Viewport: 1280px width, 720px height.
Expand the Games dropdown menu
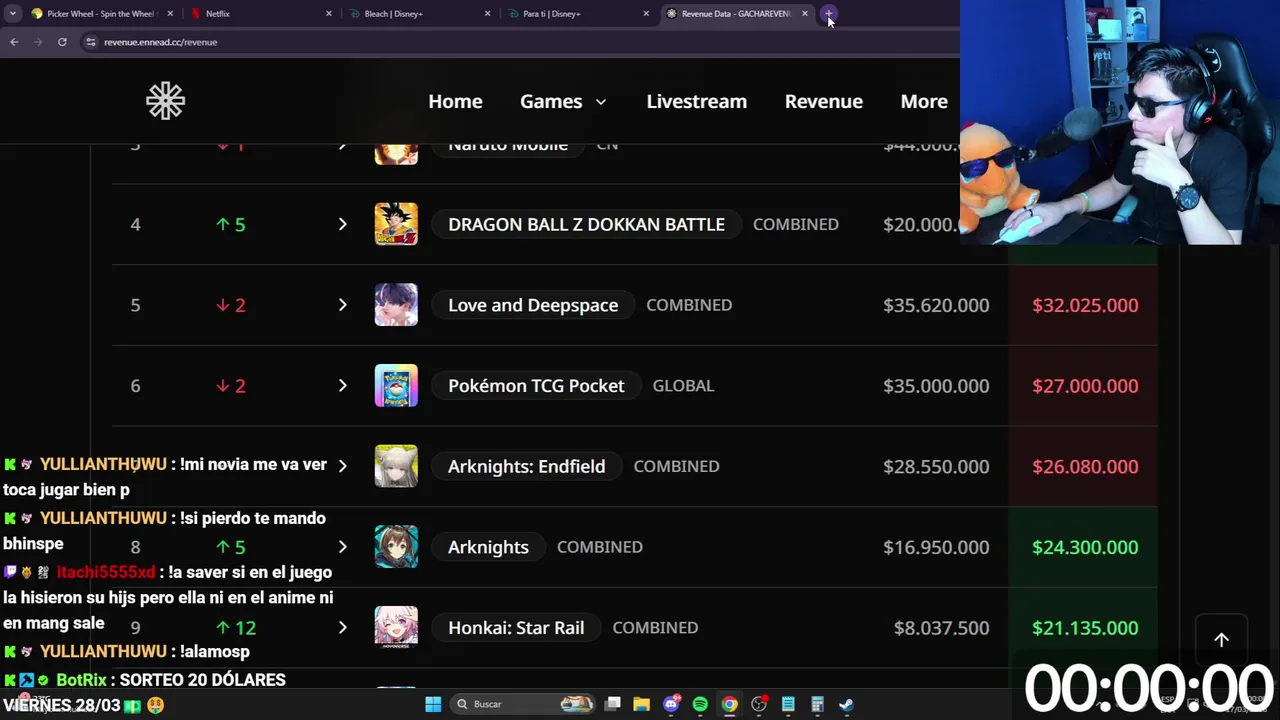point(563,101)
